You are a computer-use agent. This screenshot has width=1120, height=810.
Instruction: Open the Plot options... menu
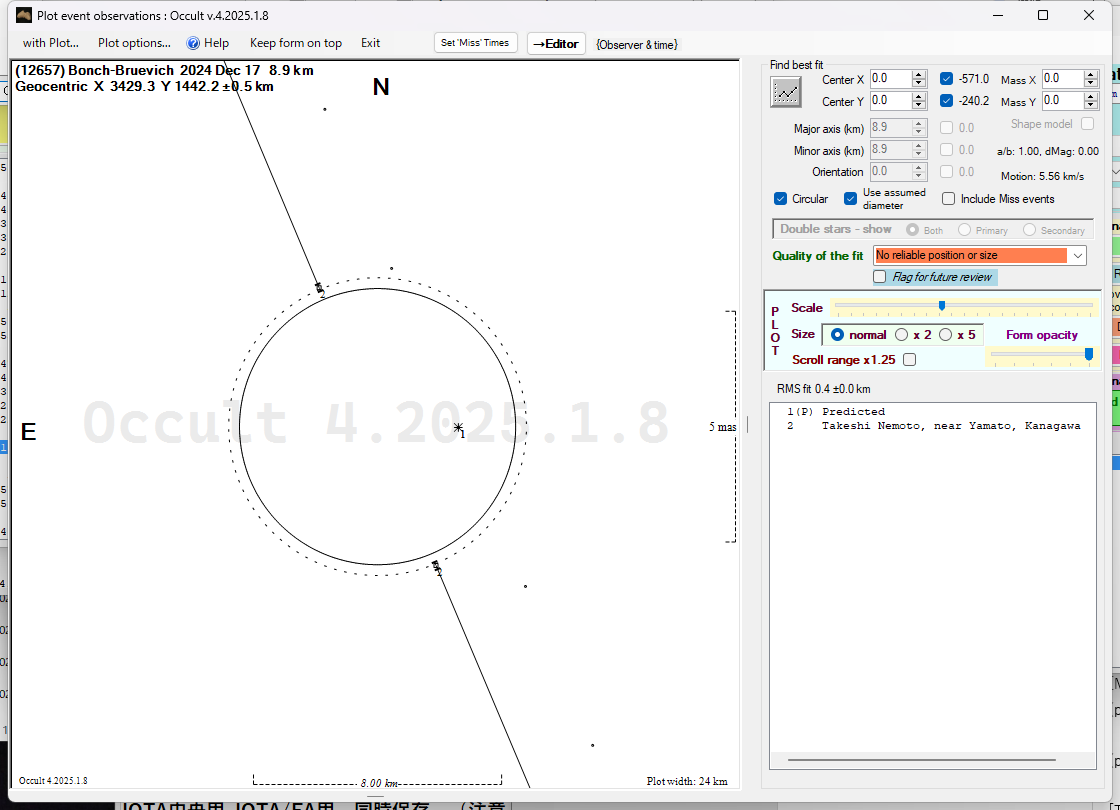point(134,43)
